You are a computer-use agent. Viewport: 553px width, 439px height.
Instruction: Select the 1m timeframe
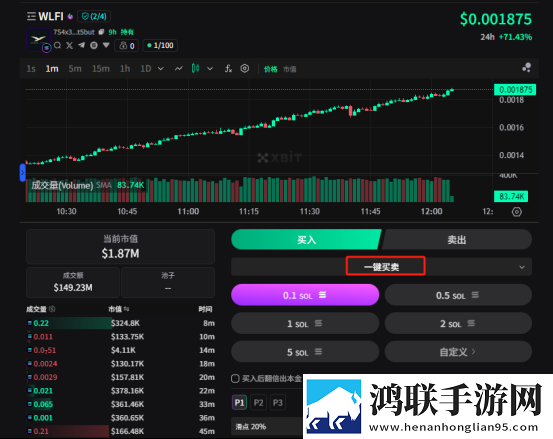click(x=52, y=68)
